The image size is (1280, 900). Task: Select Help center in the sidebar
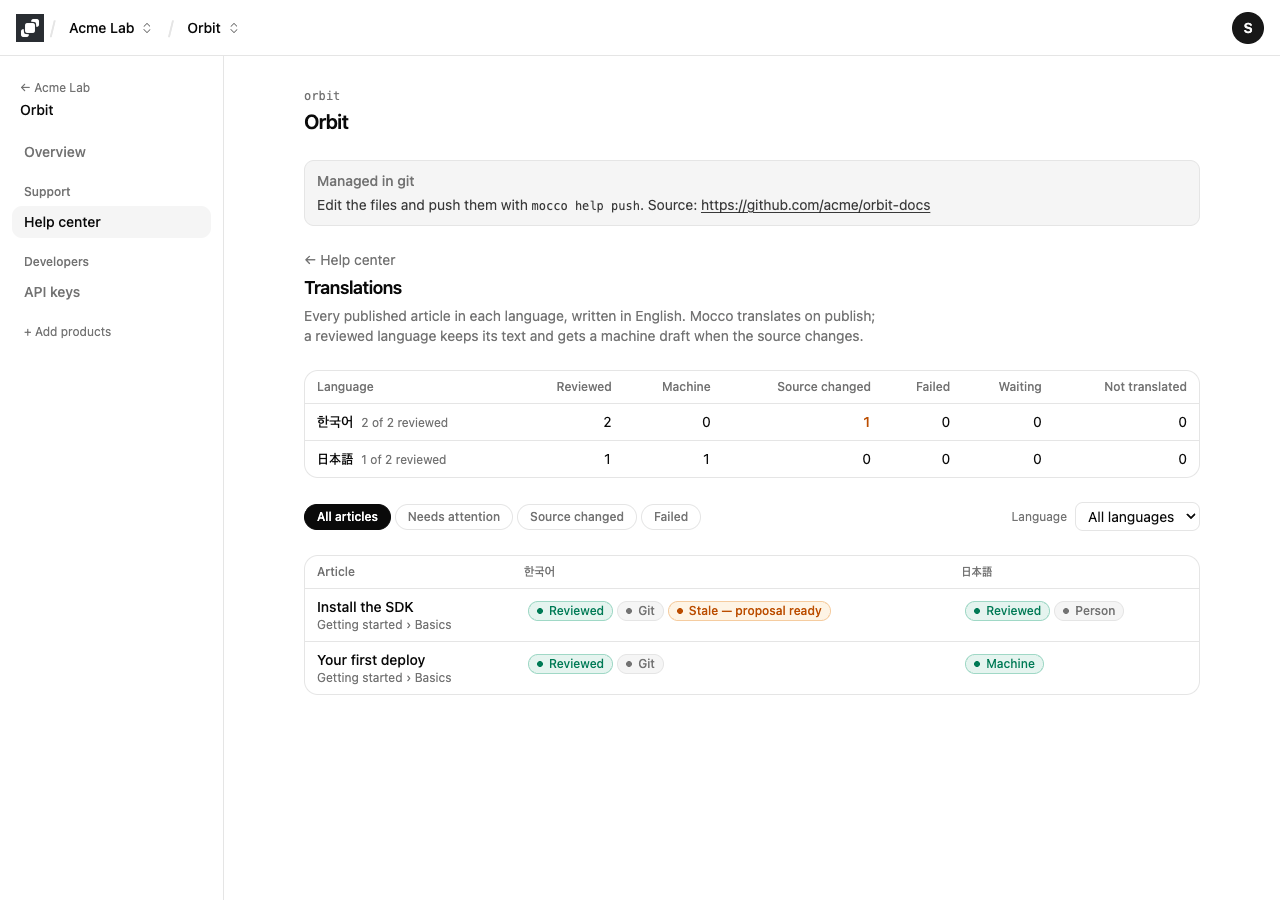[x=111, y=222]
